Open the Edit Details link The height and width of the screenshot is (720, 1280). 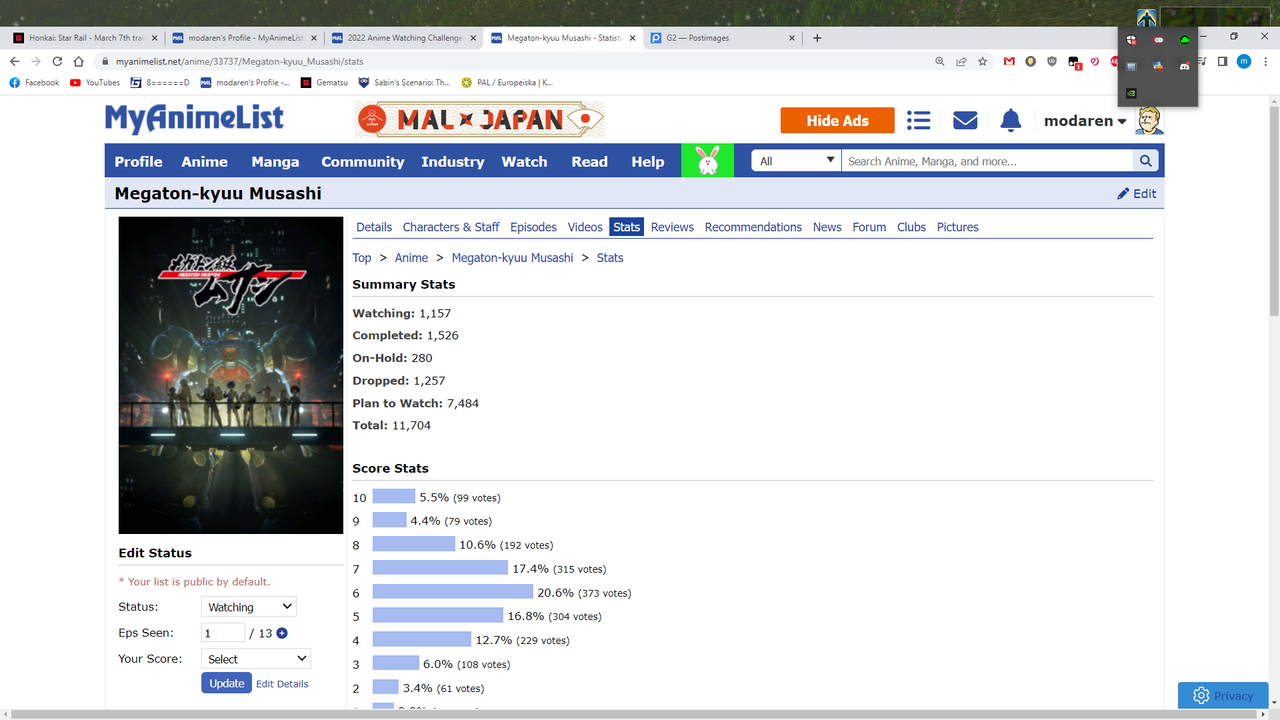(282, 684)
